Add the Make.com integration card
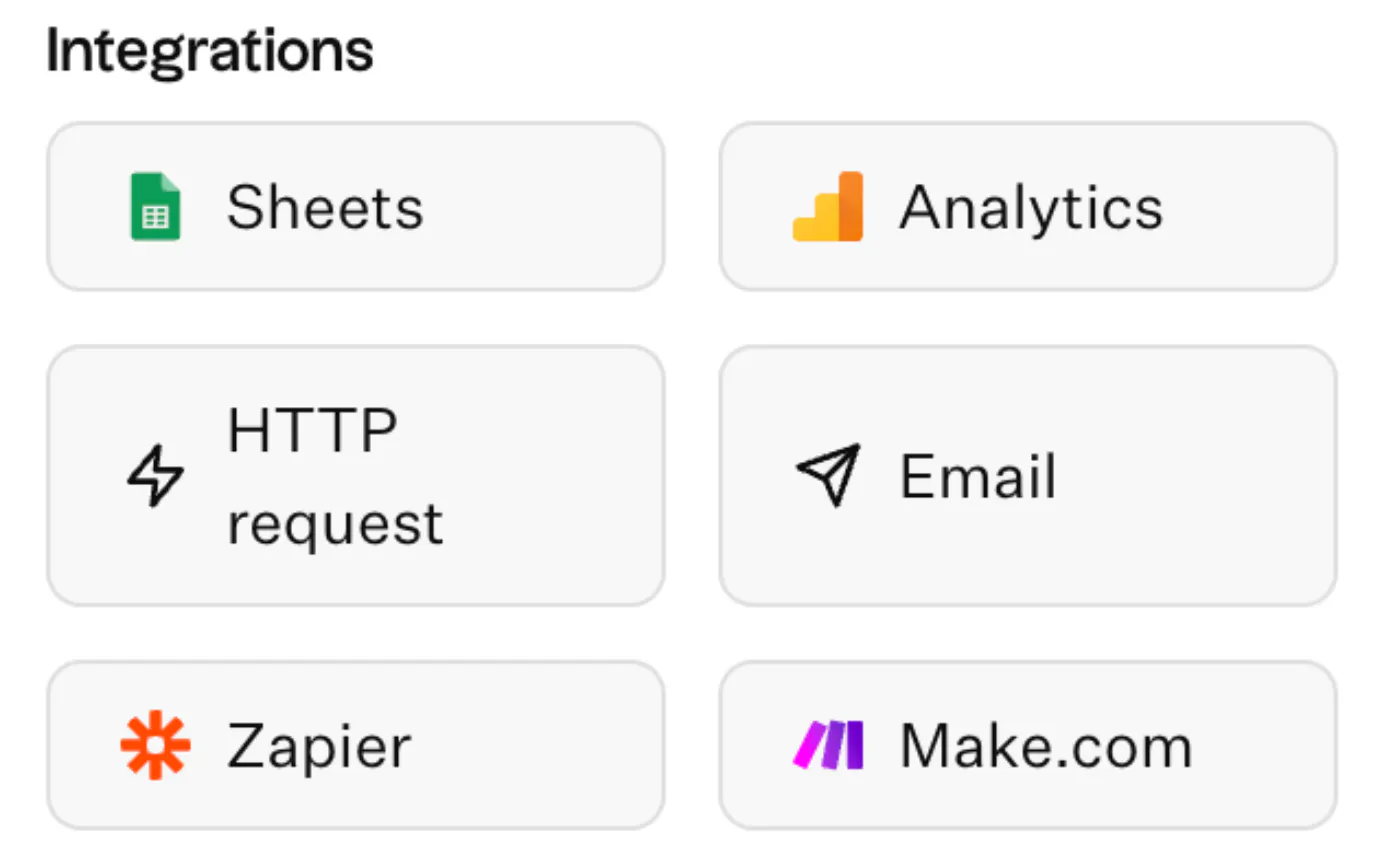 (1027, 746)
